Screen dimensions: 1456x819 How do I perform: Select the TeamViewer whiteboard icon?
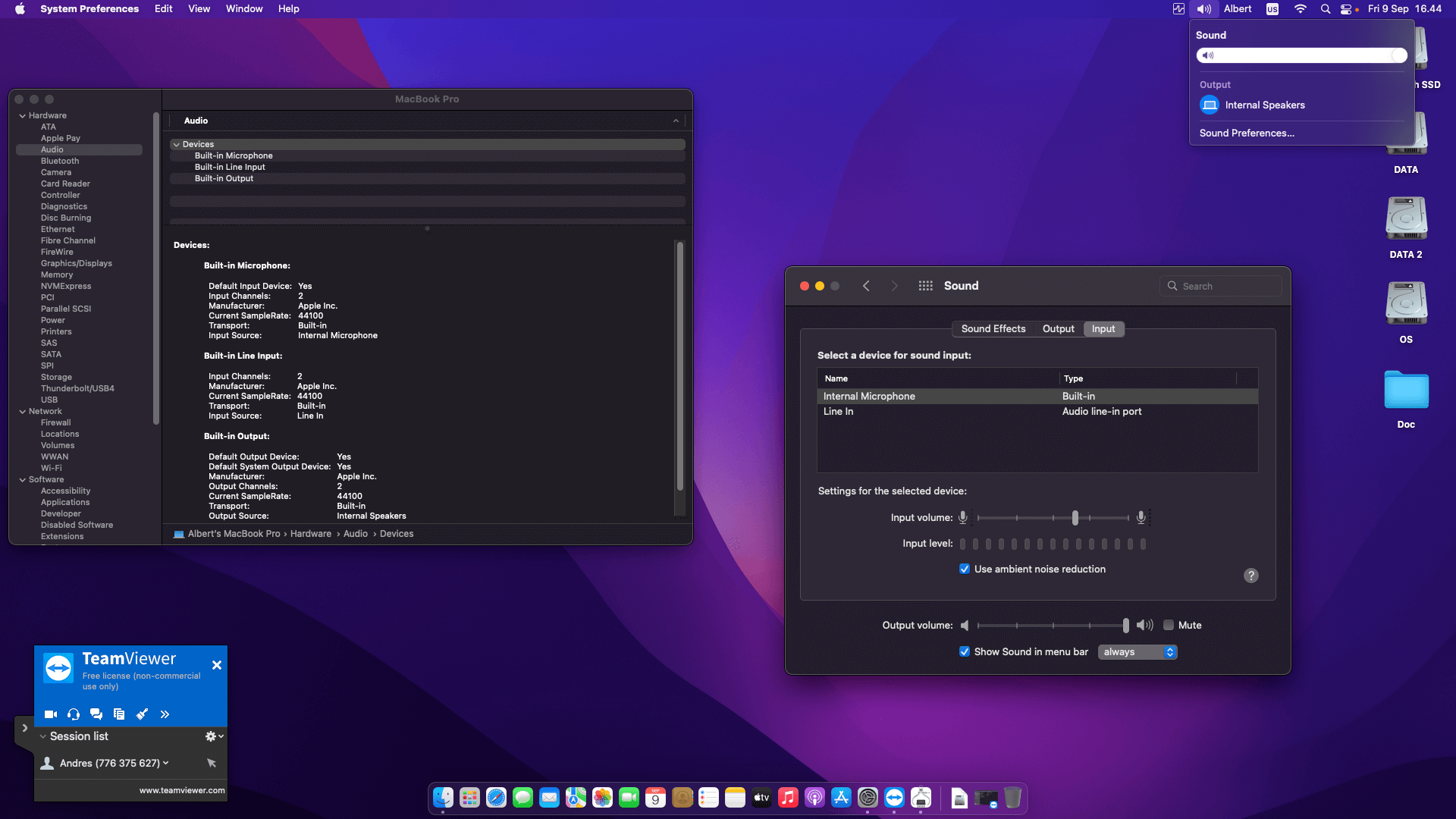(142, 714)
